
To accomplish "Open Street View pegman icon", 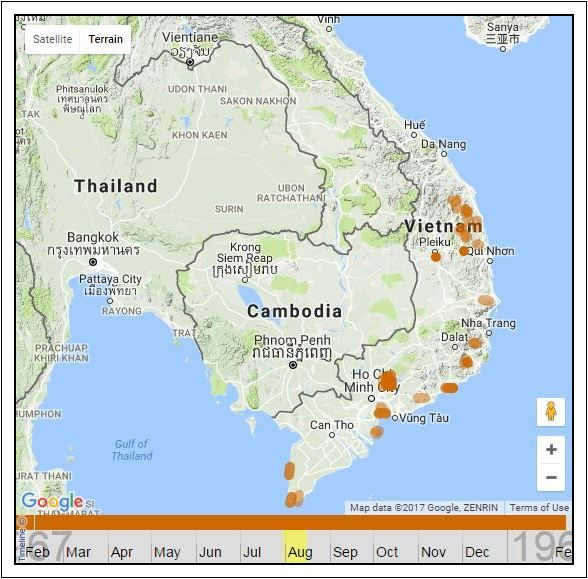I will 550,412.
